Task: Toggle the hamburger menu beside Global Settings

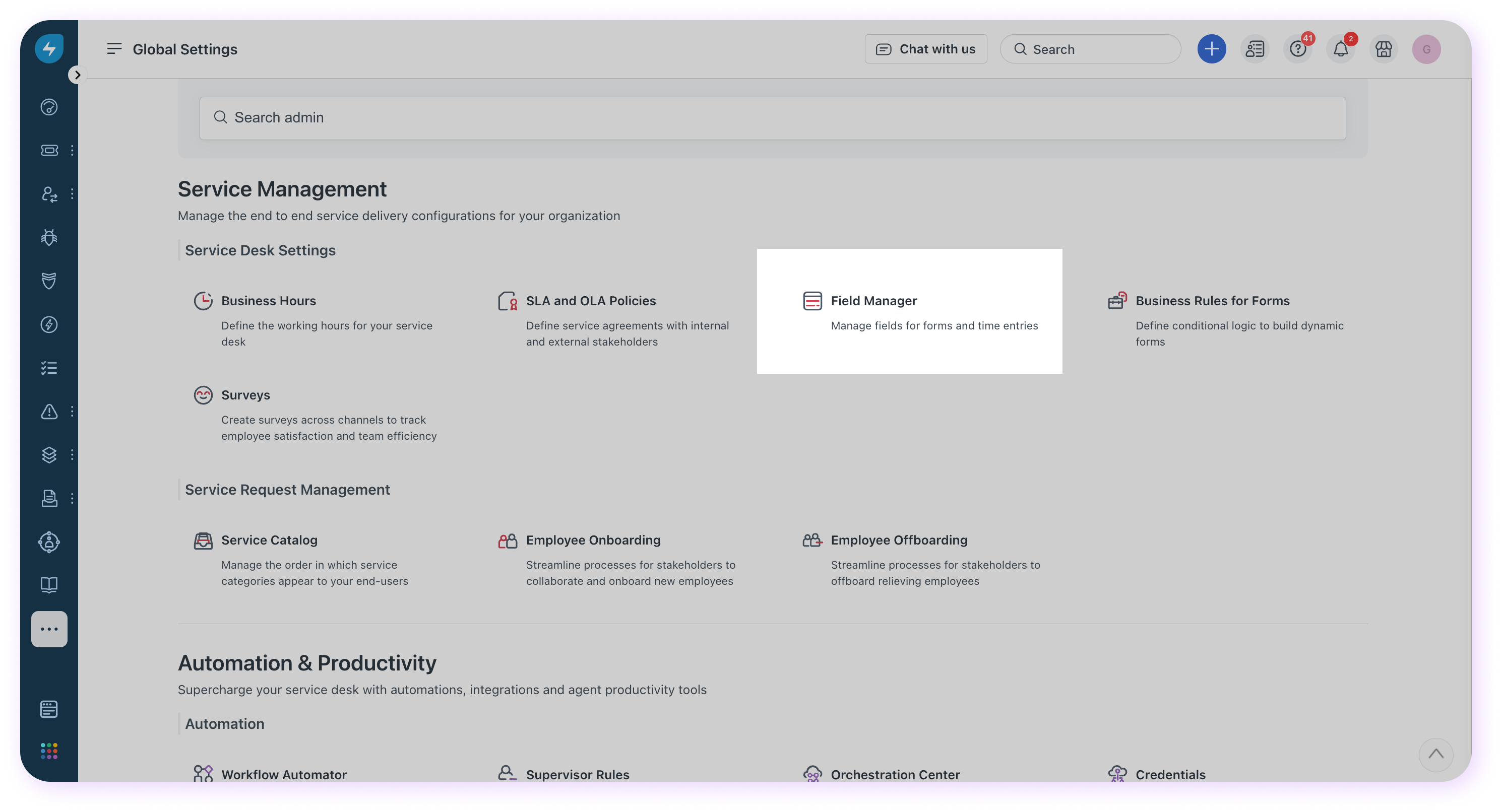Action: [114, 49]
